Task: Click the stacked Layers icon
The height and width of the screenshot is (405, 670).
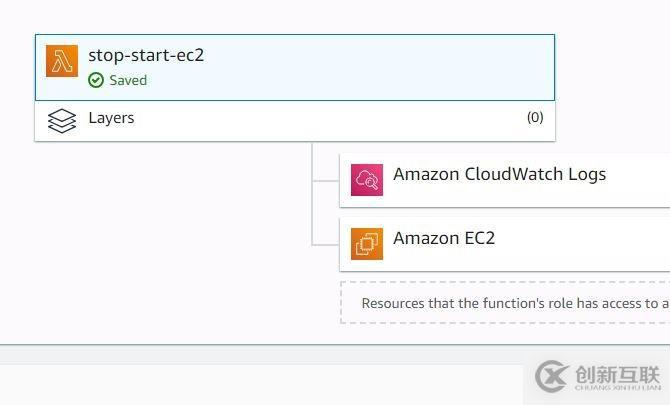Action: coord(62,121)
